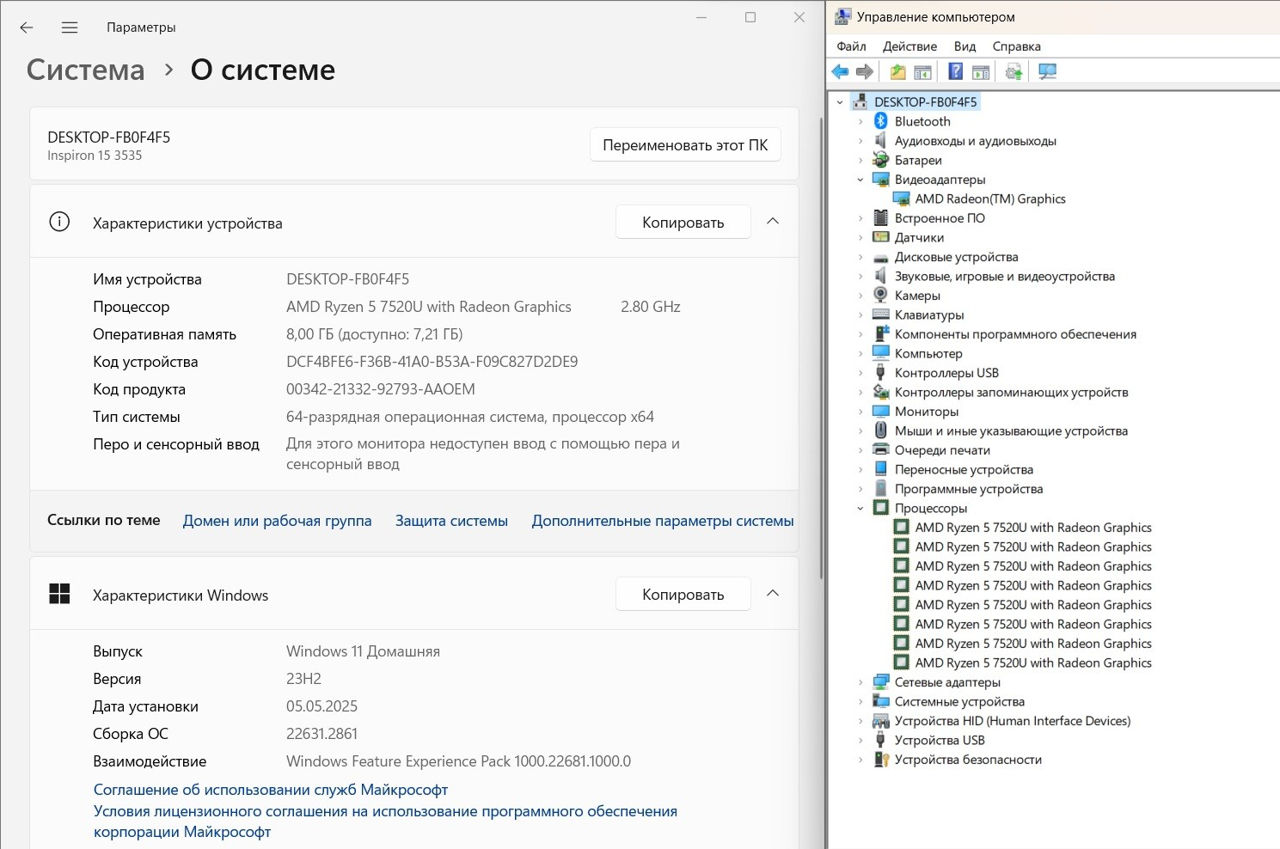Open Защита системы link
The height and width of the screenshot is (849, 1280).
451,521
